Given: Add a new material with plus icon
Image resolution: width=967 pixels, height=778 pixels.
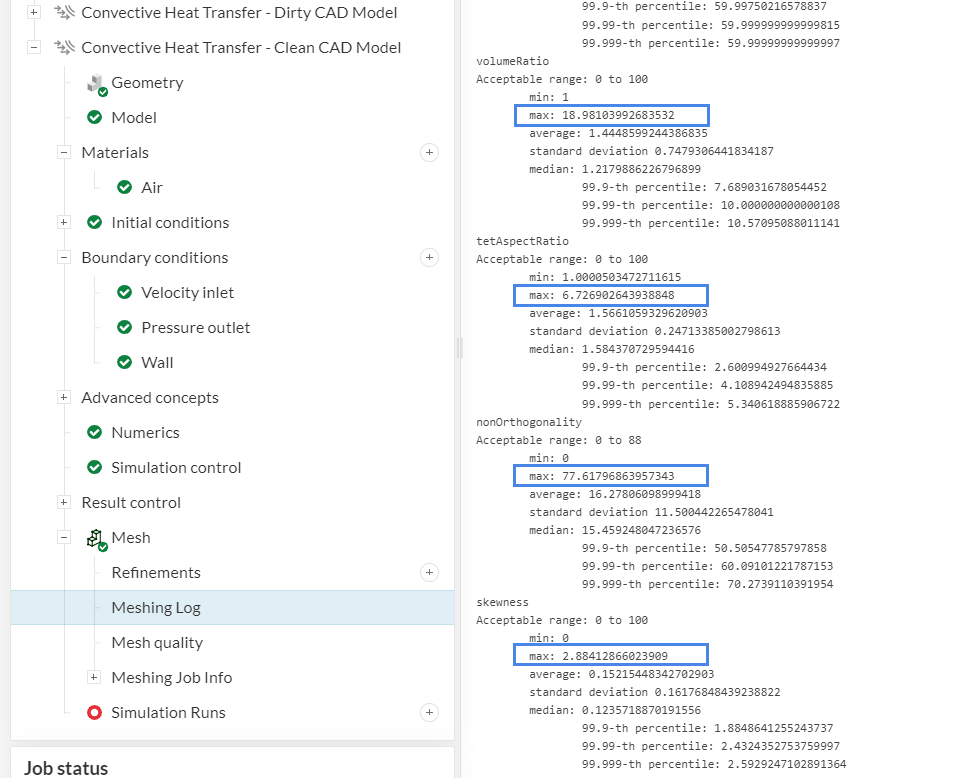Looking at the screenshot, I should click(x=429, y=152).
